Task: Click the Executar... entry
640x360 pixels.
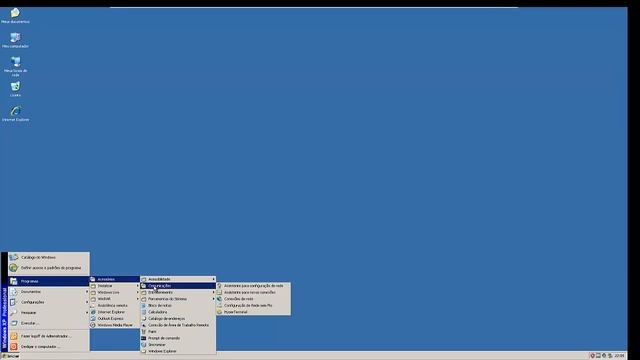Action: (49, 323)
